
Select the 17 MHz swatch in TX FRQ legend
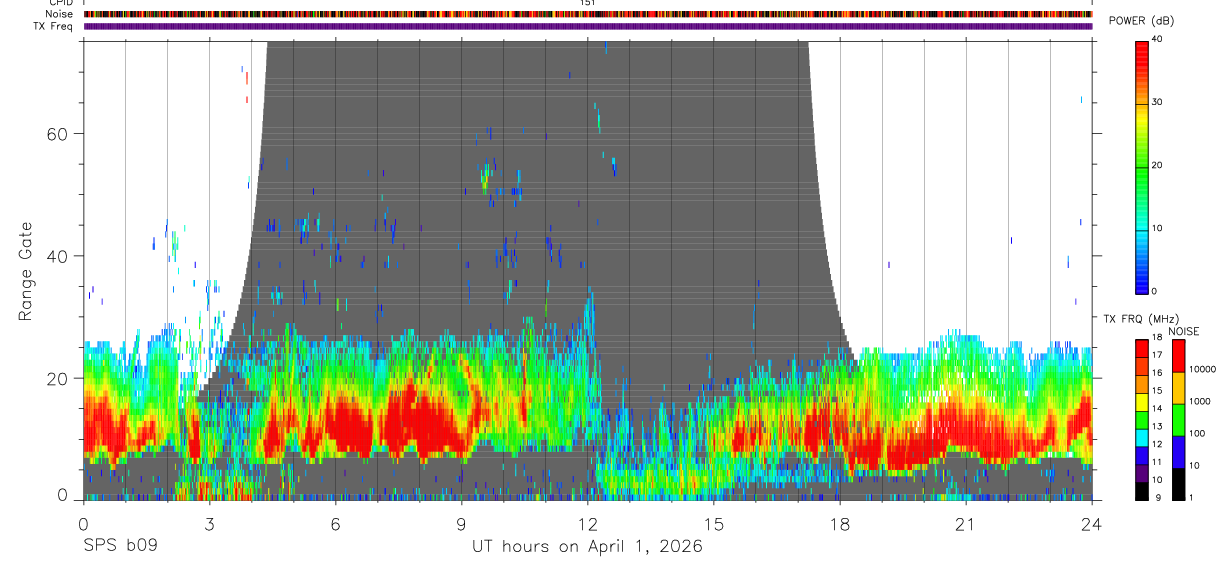(x=1141, y=355)
